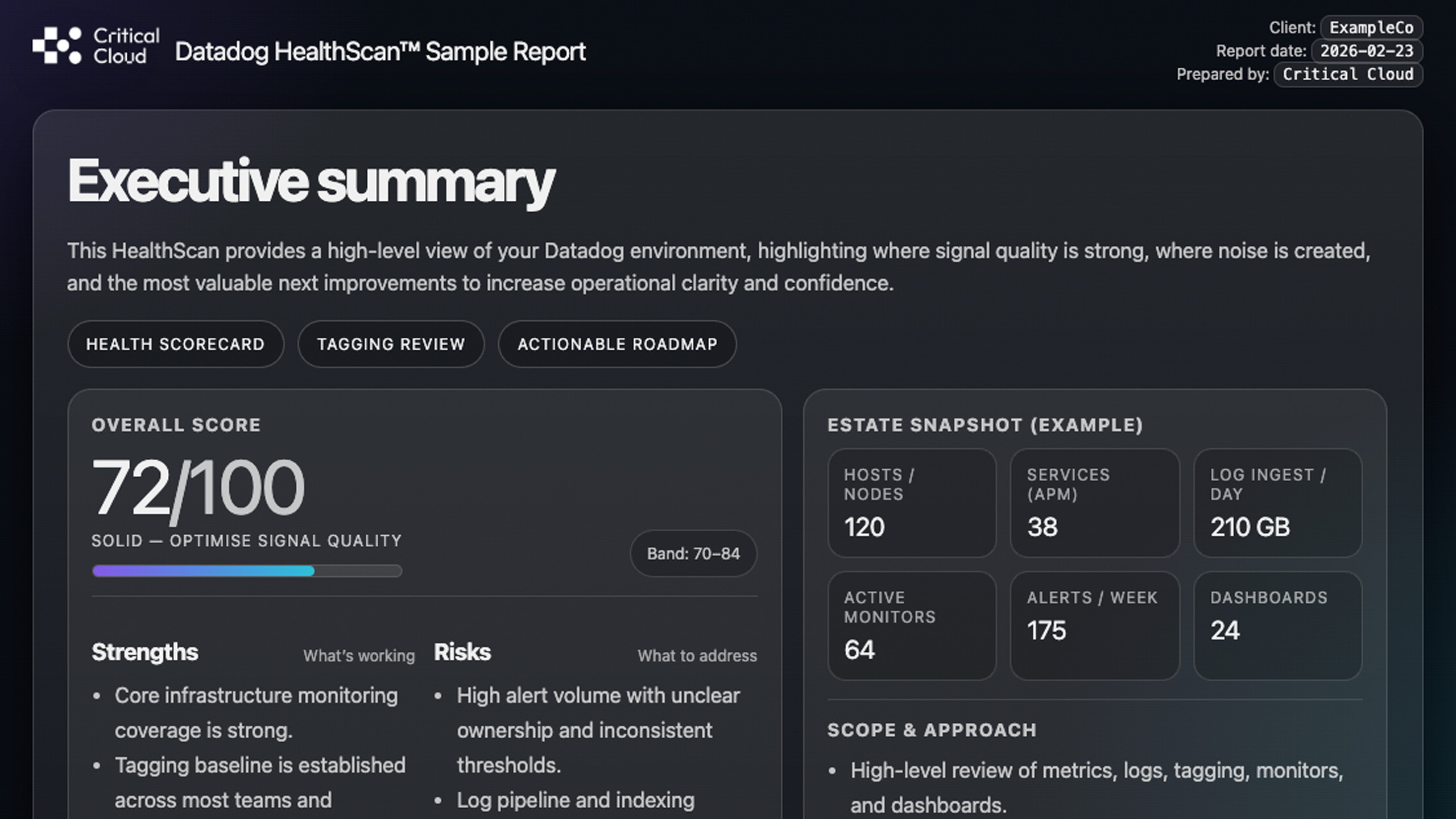This screenshot has width=1456, height=819.
Task: Toggle the Actionable Roadmap pill
Action: coord(617,344)
